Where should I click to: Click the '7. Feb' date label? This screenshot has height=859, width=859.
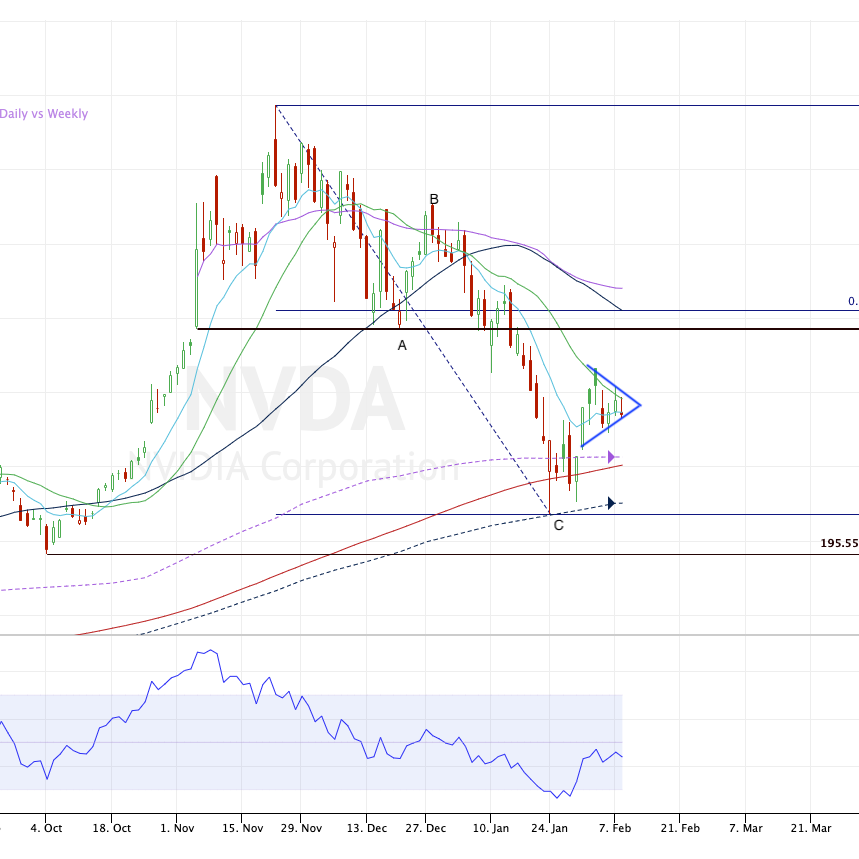click(614, 829)
